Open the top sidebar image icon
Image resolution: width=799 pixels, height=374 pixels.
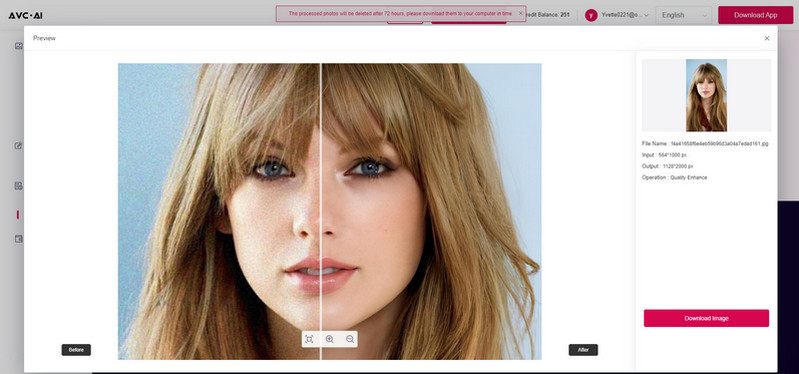[19, 46]
